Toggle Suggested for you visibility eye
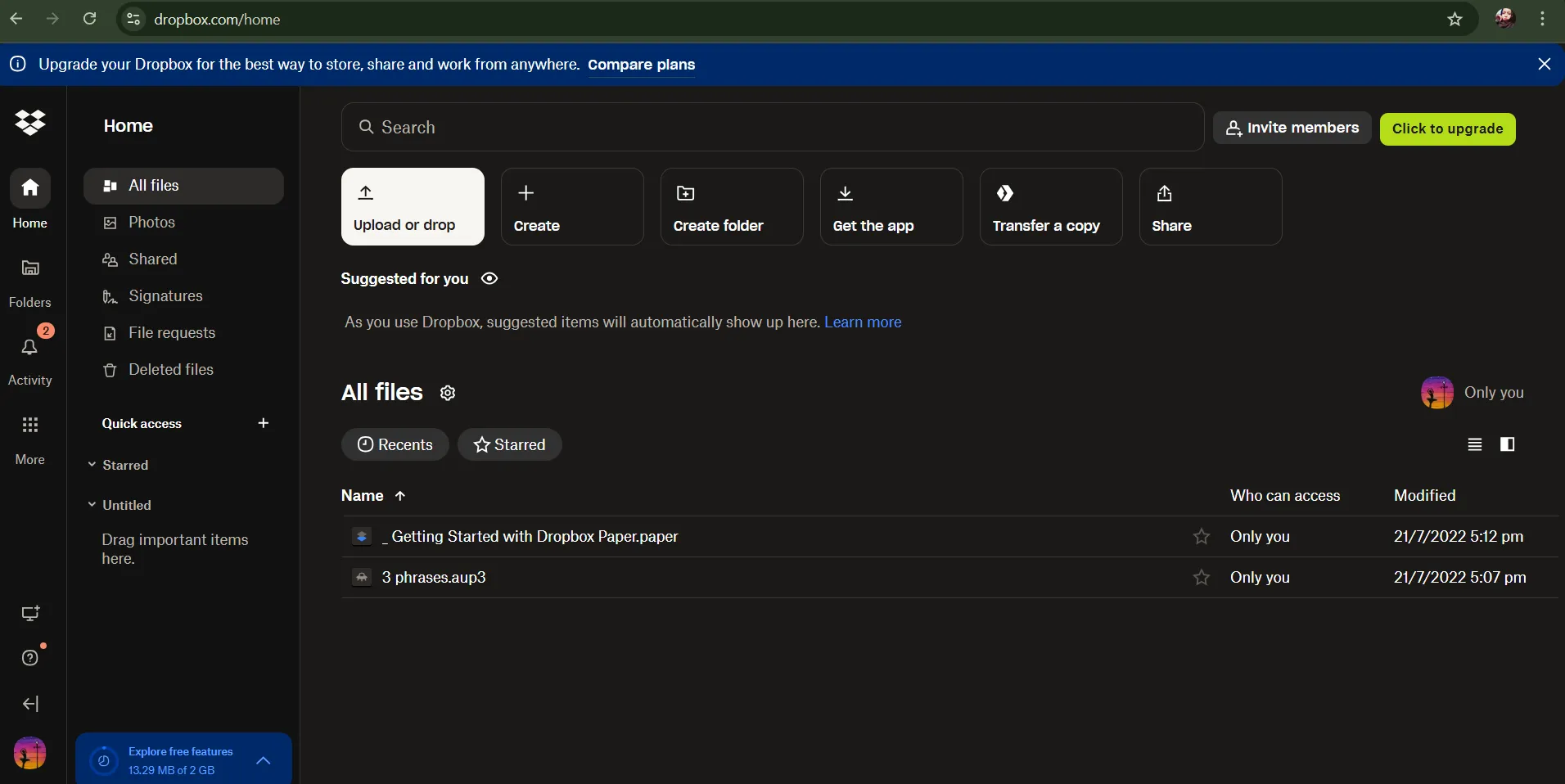The image size is (1565, 784). click(x=489, y=278)
